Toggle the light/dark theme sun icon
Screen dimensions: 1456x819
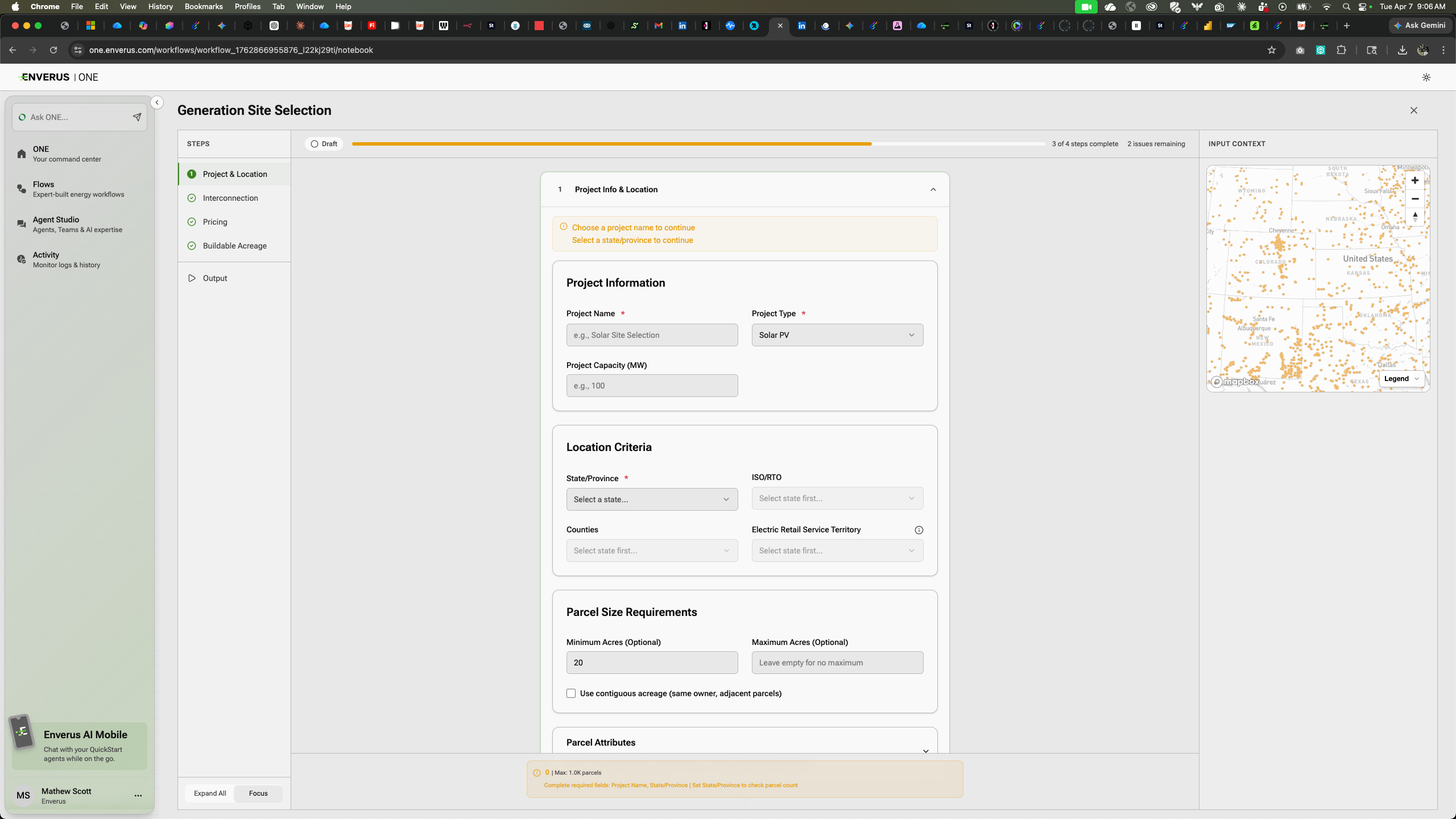pyautogui.click(x=1426, y=77)
